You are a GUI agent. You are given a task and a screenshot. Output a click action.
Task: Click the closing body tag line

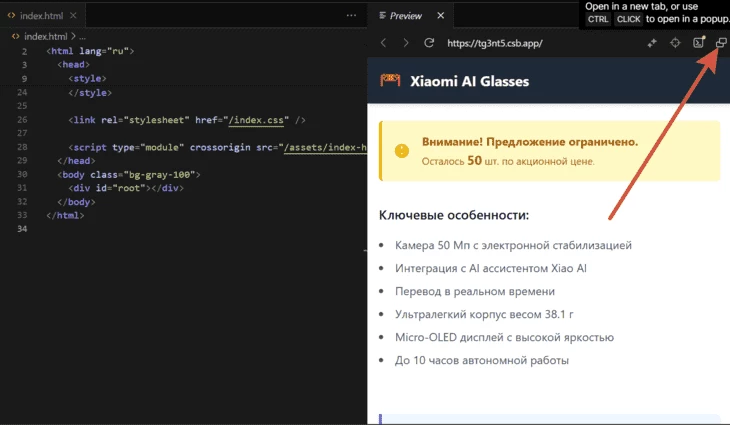tap(76, 202)
